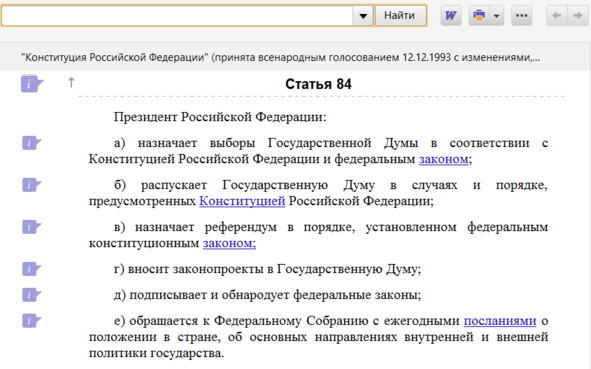
Task: Open info icon for paragraph е) обращается
Action: pos(31,321)
